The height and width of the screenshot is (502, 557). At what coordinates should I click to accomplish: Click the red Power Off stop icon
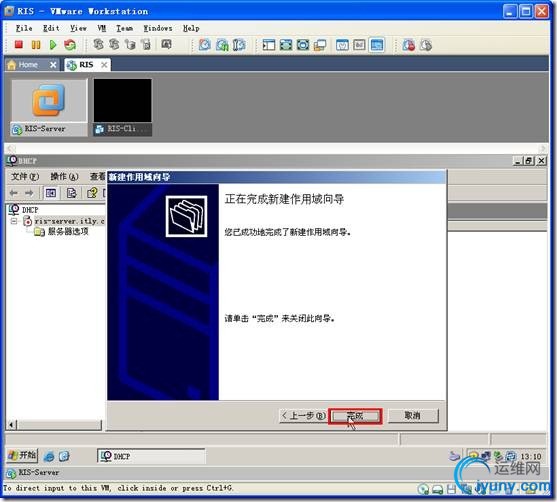pos(19,45)
